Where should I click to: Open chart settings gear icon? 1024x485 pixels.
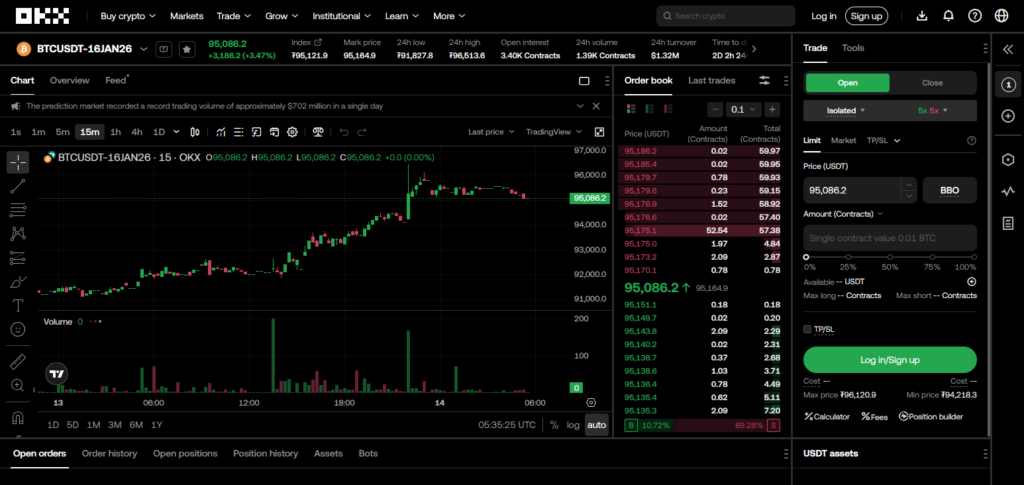point(292,132)
